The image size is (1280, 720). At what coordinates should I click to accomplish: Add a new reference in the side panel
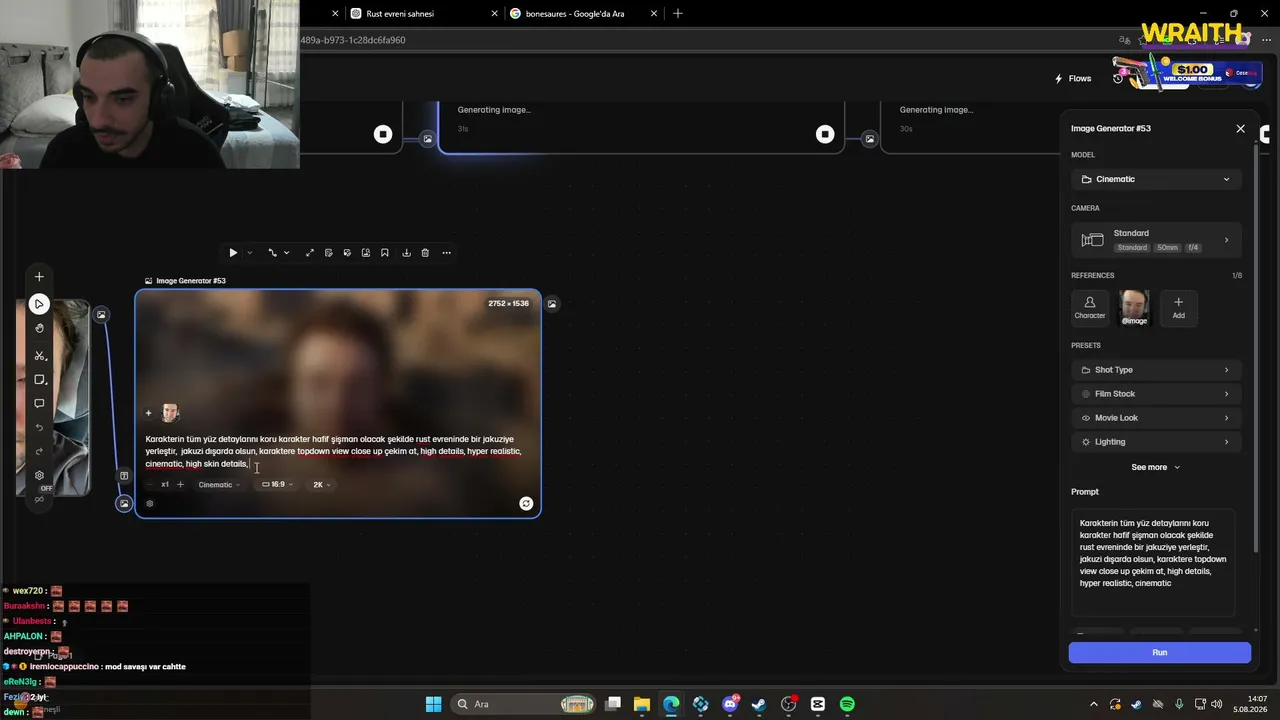[1179, 307]
